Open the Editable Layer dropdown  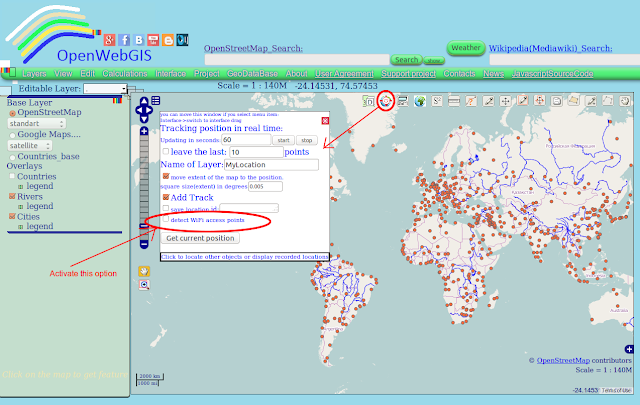click(x=105, y=89)
